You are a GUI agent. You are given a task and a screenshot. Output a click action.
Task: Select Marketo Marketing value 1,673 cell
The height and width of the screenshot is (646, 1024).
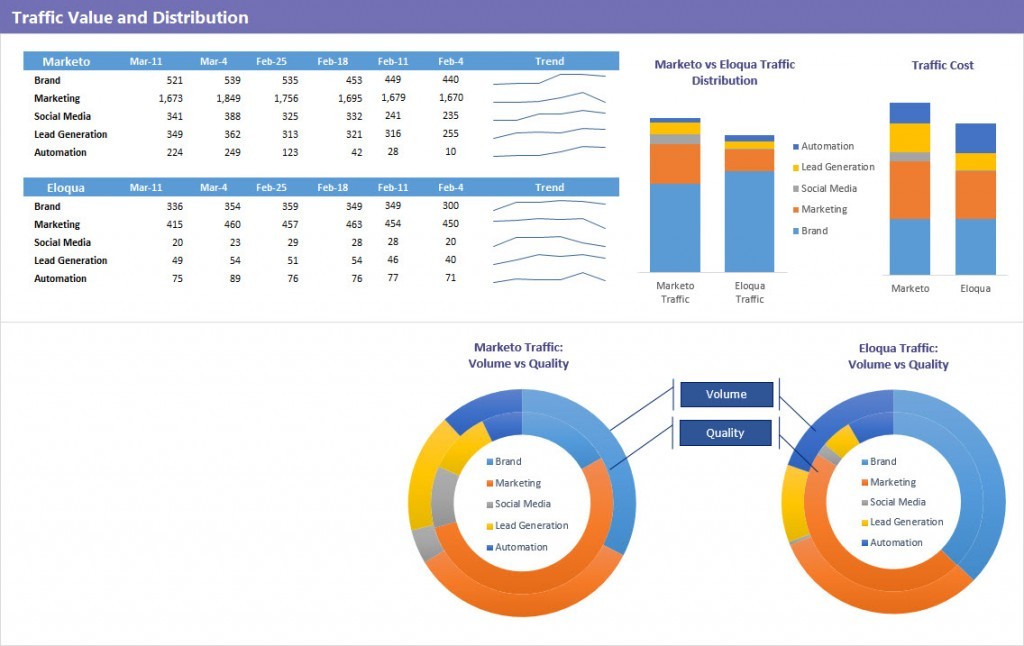(x=170, y=99)
